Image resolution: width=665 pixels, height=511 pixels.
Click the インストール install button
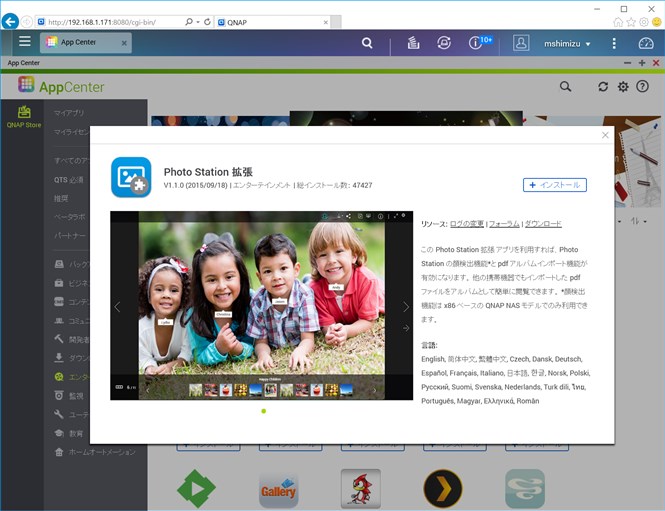(555, 185)
